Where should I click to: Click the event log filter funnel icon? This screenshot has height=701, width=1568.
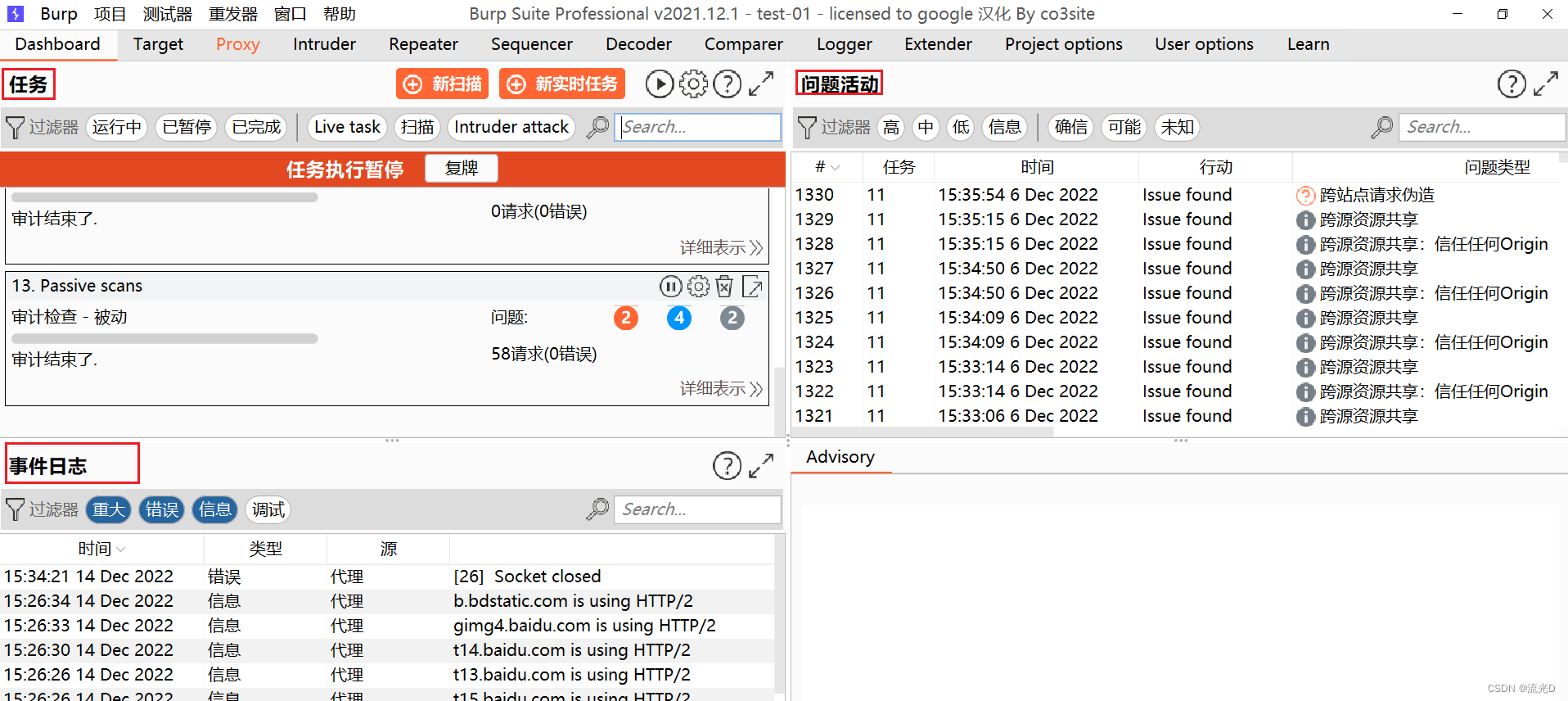coord(15,510)
